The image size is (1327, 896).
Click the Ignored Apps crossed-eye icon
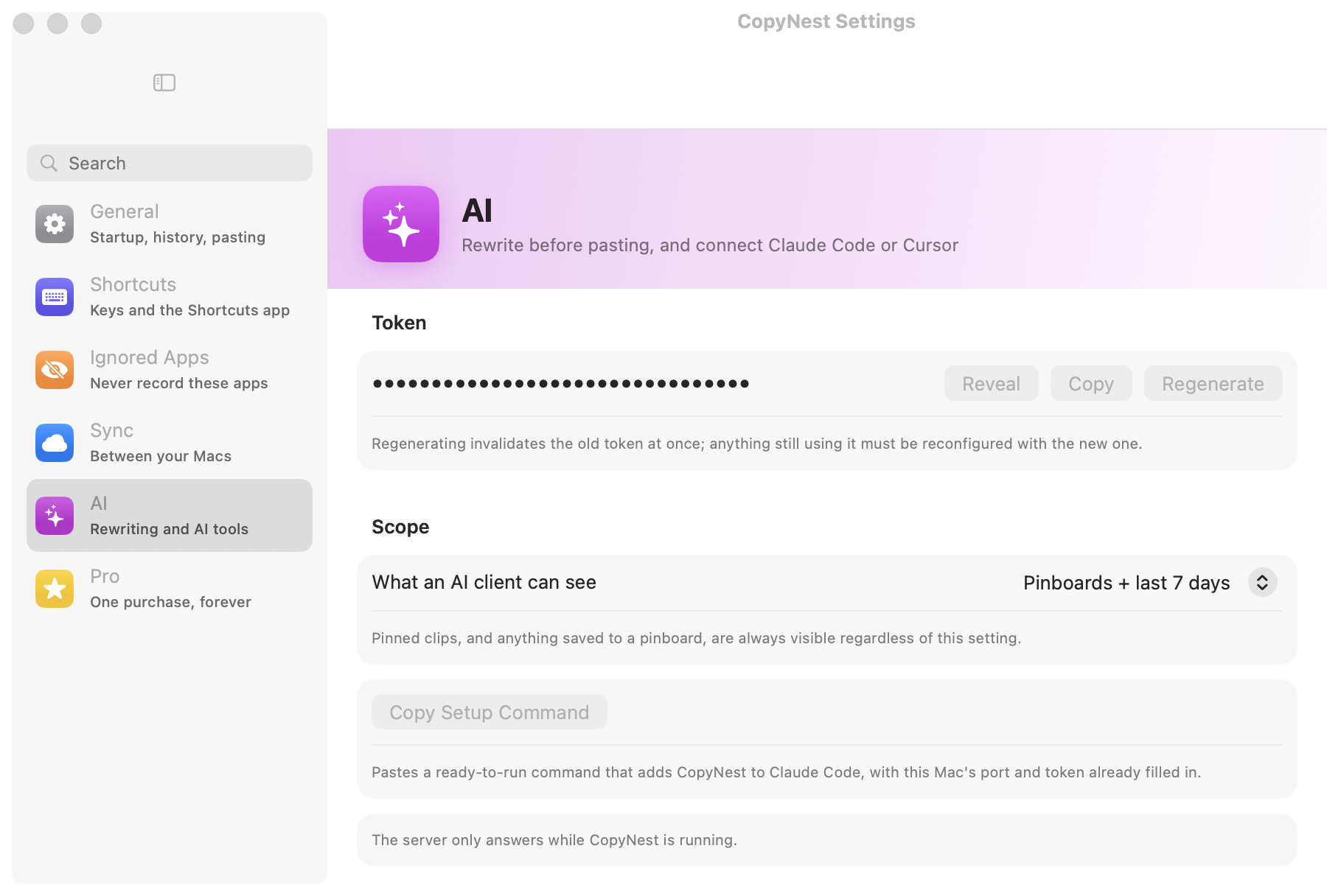[55, 370]
